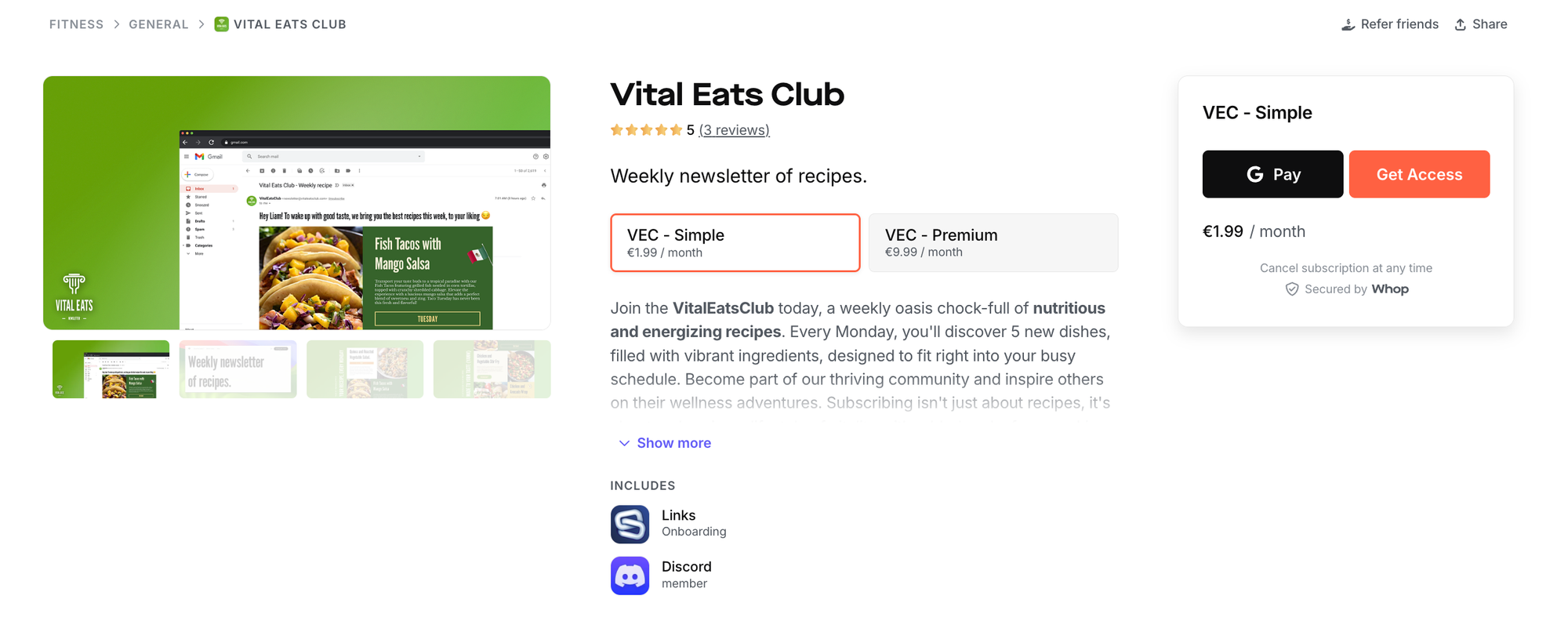Click the shield icon beside Secured by Whop

click(1291, 289)
